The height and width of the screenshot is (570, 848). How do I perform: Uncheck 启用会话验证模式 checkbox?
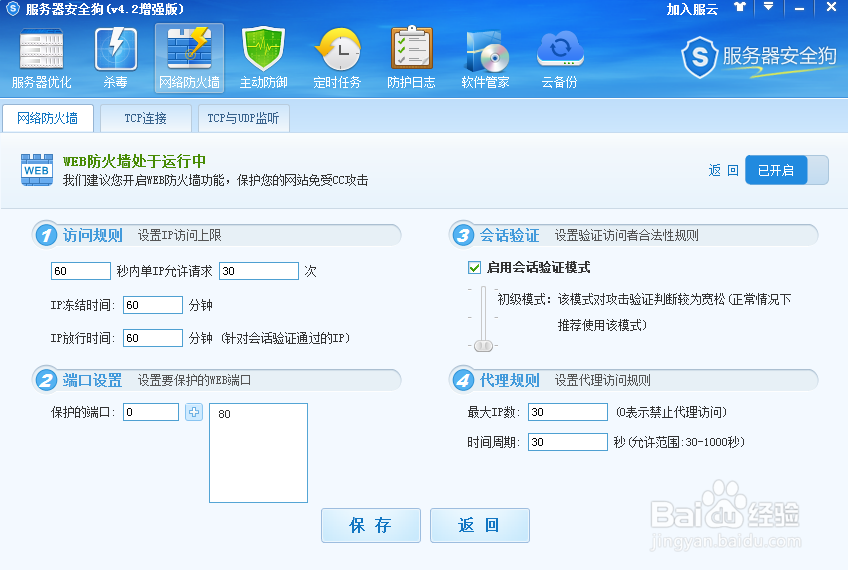(x=474, y=268)
